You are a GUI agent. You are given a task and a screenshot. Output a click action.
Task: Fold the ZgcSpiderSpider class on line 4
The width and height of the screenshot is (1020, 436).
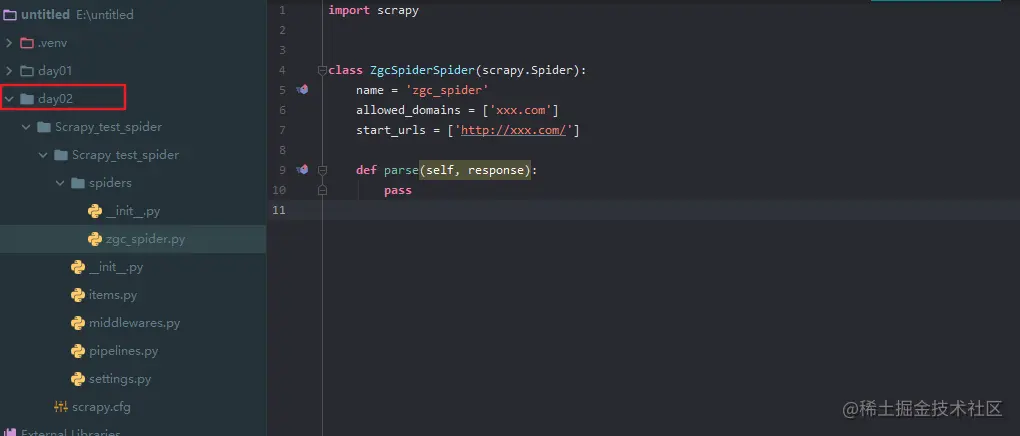(321, 70)
